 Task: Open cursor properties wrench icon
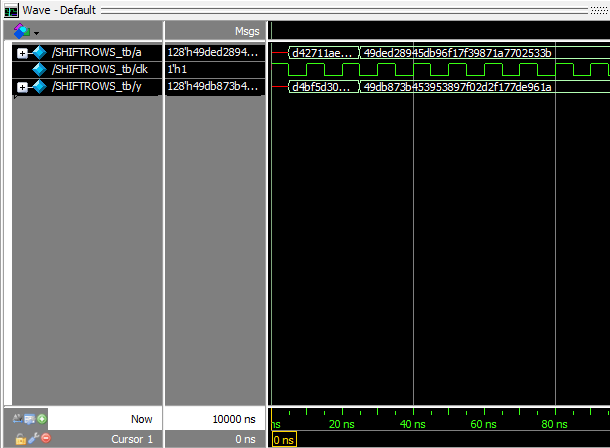point(32,439)
